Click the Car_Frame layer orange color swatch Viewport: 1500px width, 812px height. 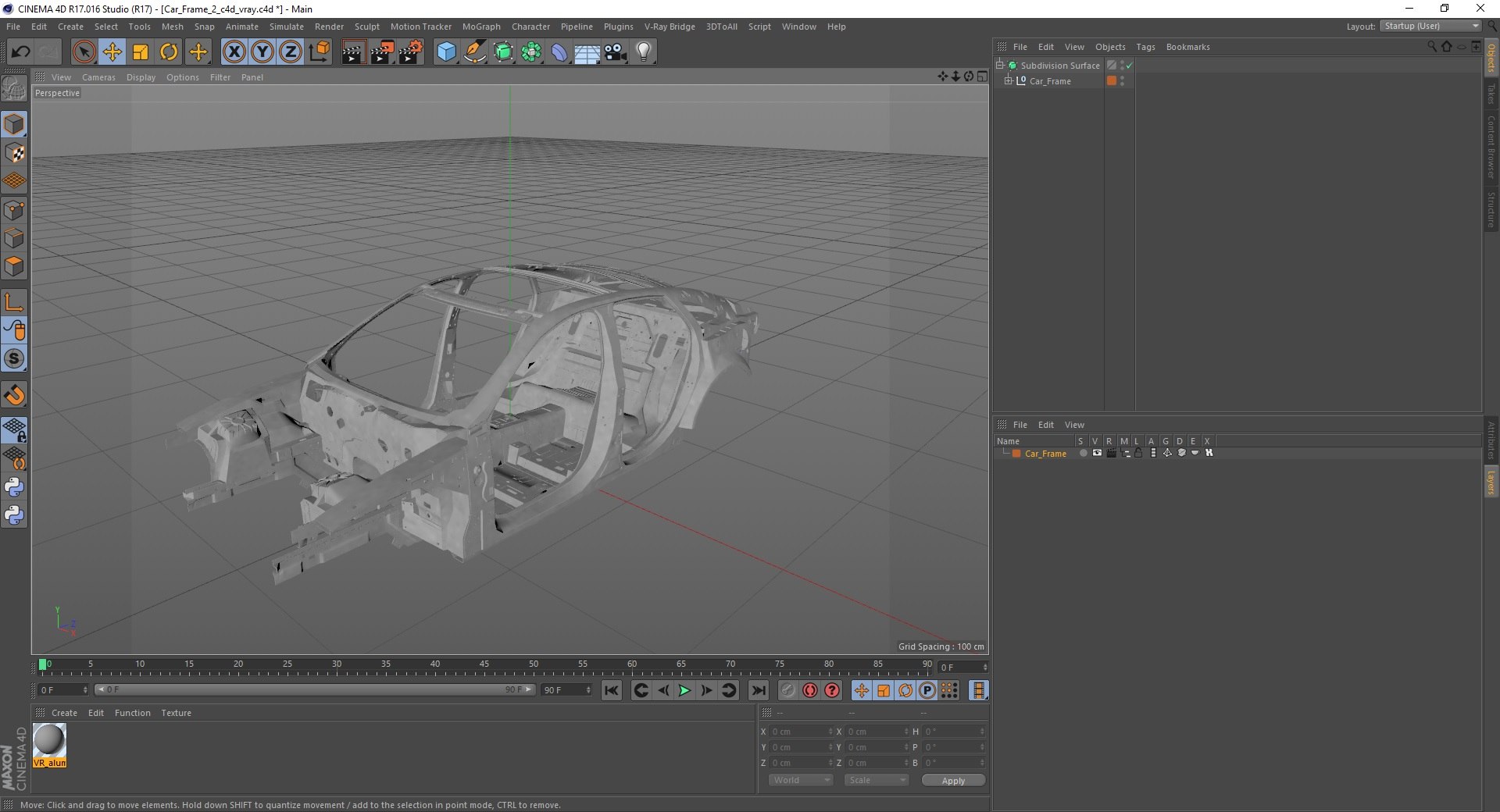coord(1016,454)
